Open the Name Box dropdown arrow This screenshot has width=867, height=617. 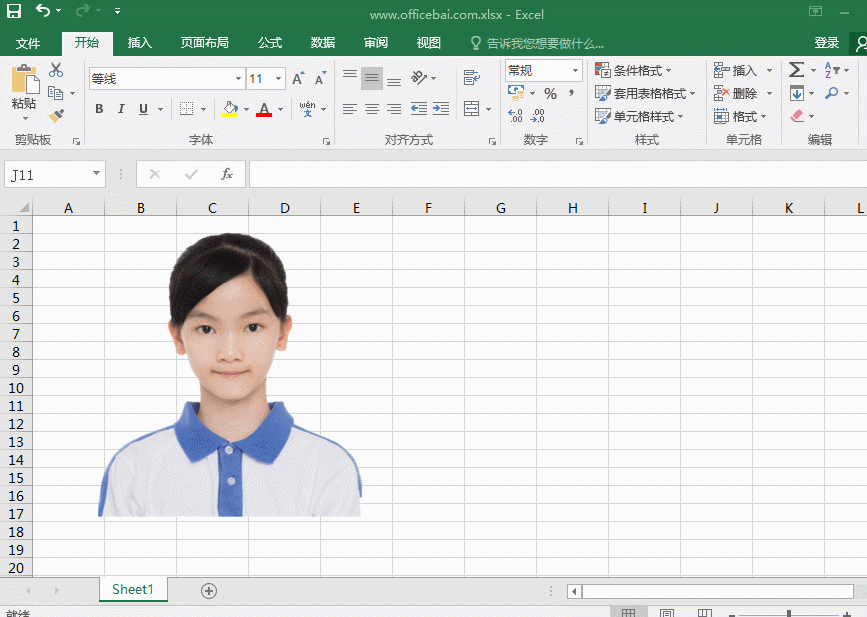coord(96,174)
